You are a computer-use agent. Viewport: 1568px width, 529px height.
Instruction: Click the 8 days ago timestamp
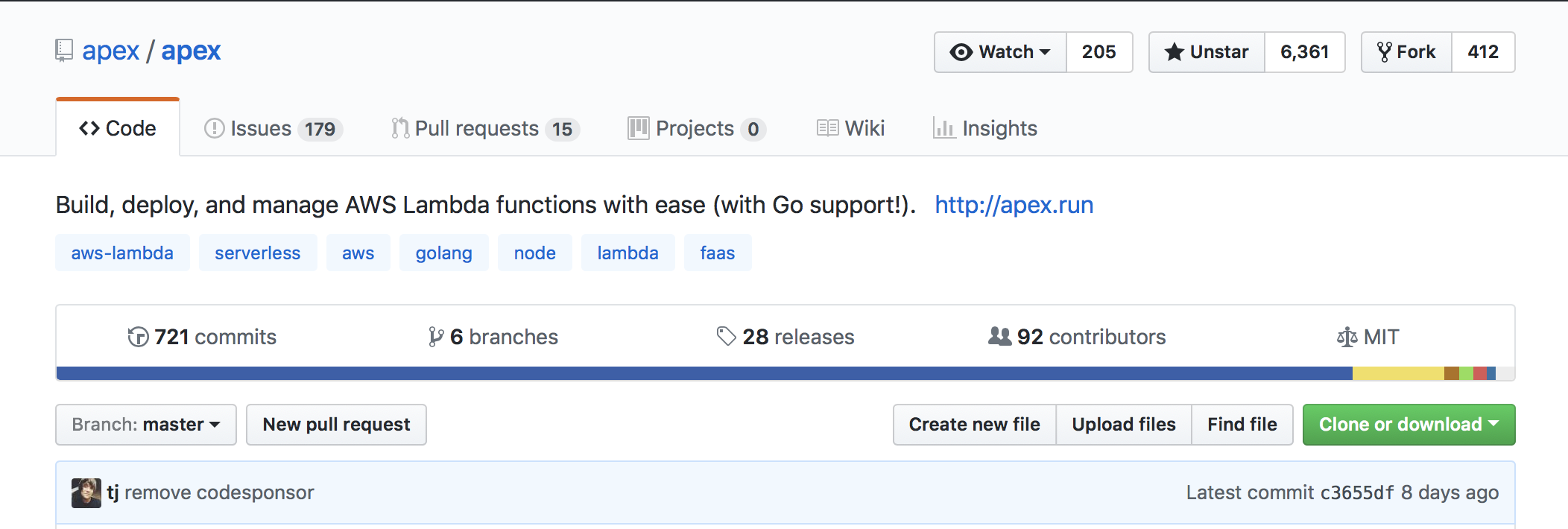point(1450,492)
